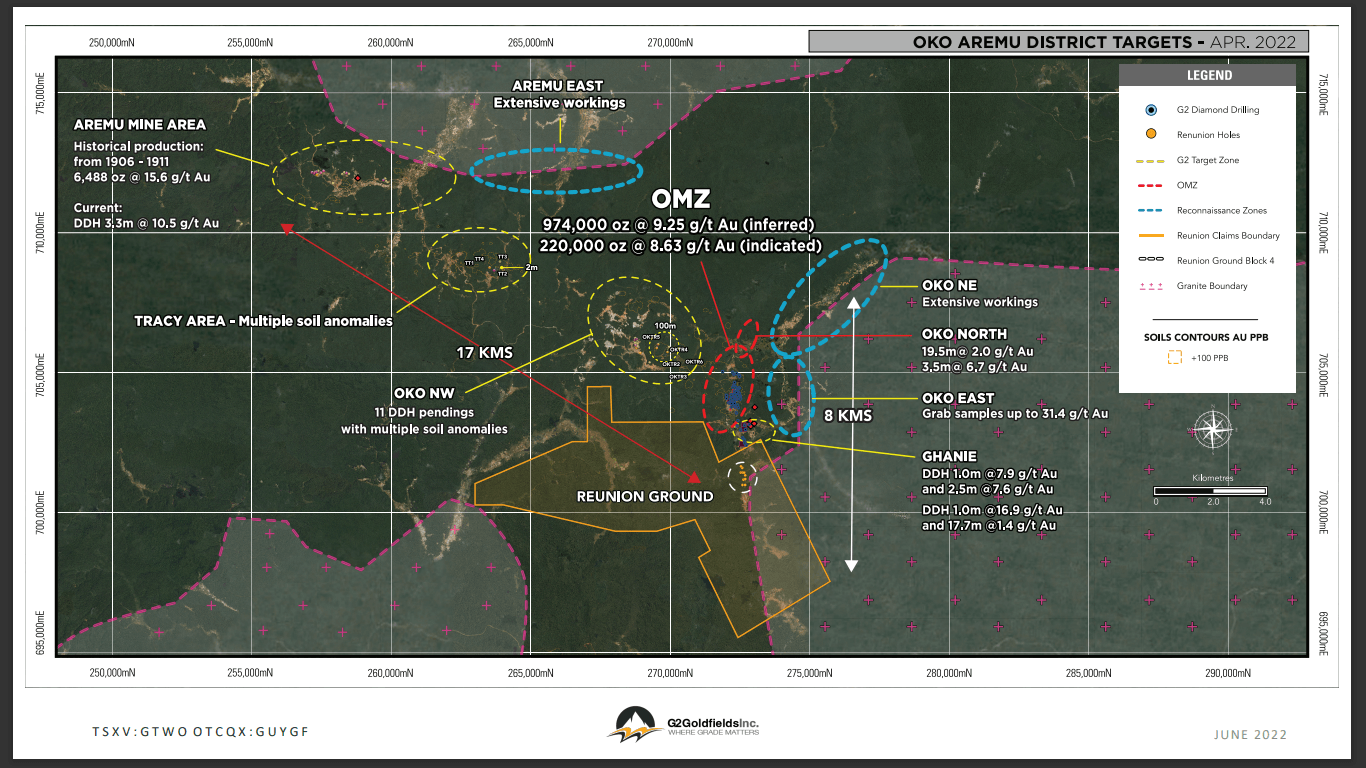The height and width of the screenshot is (768, 1366).
Task: Click the Reunion Claims Boundary orange line symbol
Action: (x=1151, y=236)
